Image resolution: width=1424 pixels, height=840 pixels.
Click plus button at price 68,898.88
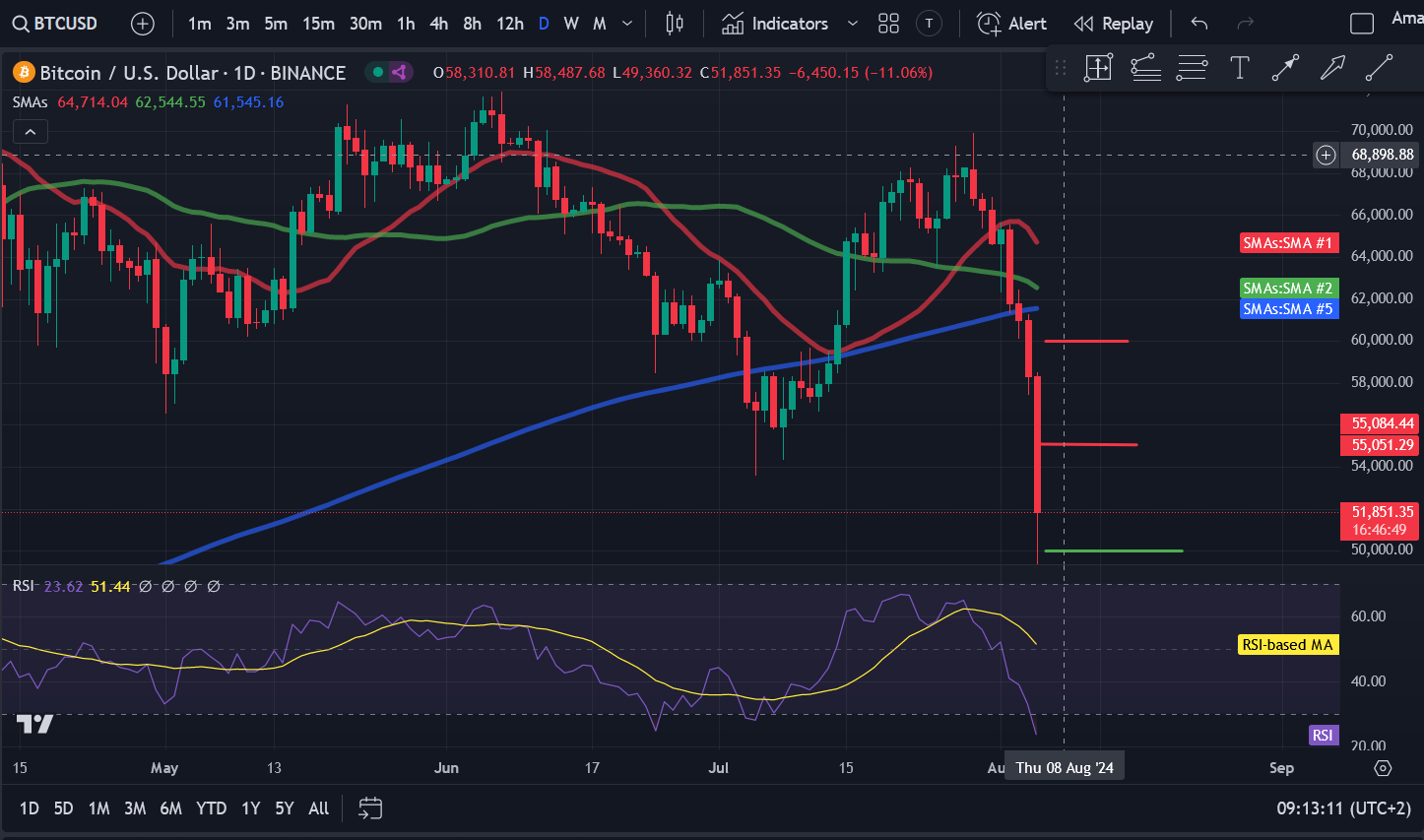click(x=1327, y=155)
